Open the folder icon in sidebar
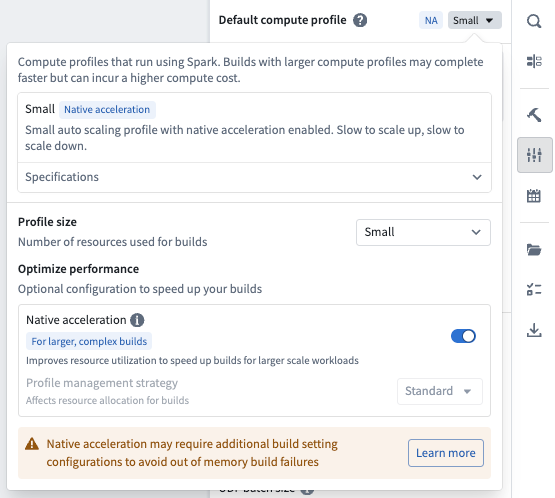This screenshot has height=498, width=555. pos(534,250)
